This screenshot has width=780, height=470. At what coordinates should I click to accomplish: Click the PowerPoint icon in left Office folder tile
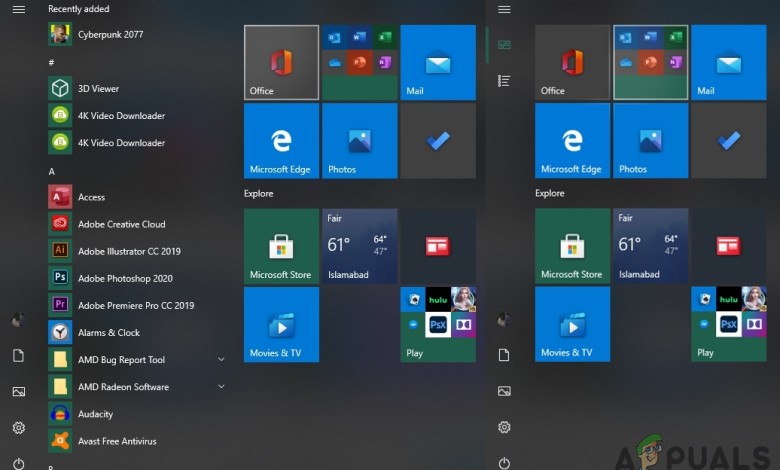pyautogui.click(x=360, y=63)
